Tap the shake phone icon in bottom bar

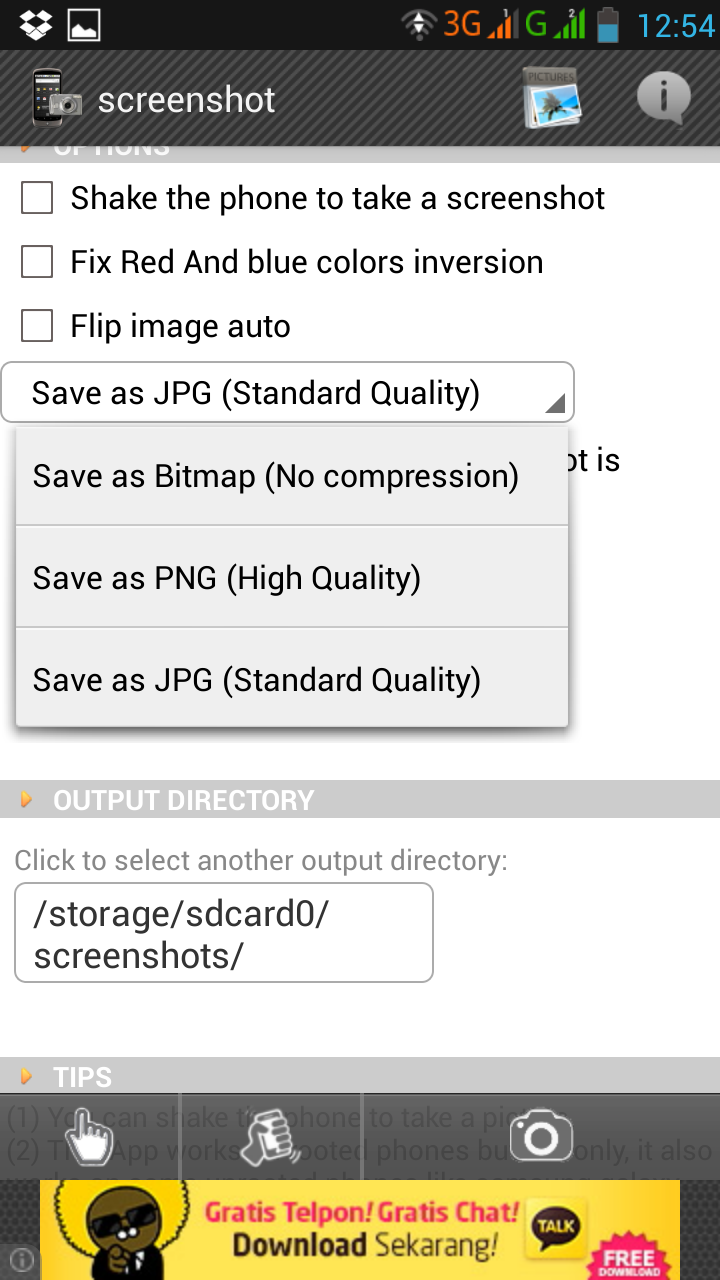tap(270, 1136)
